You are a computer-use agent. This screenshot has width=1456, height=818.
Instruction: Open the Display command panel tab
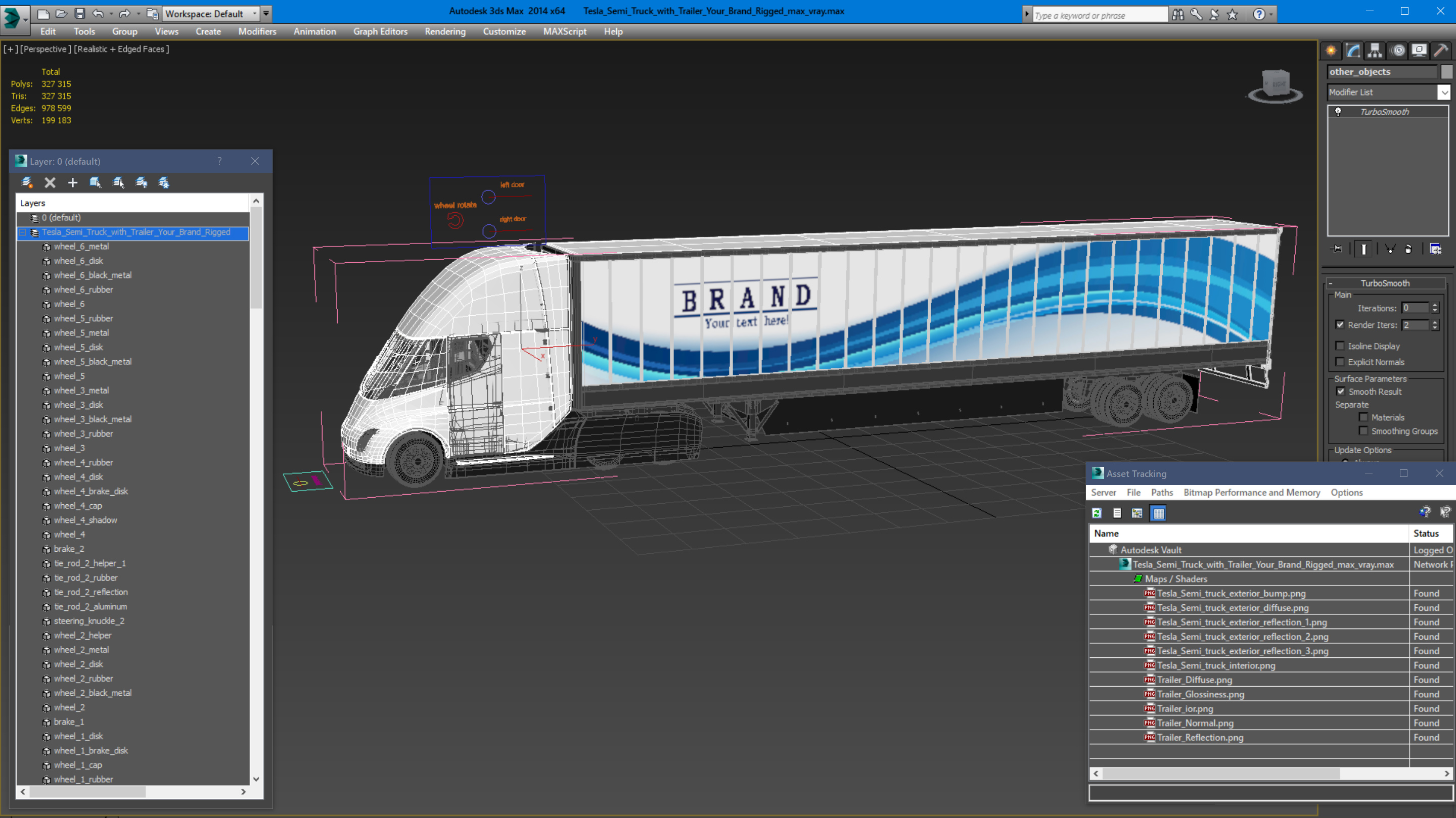point(1419,51)
